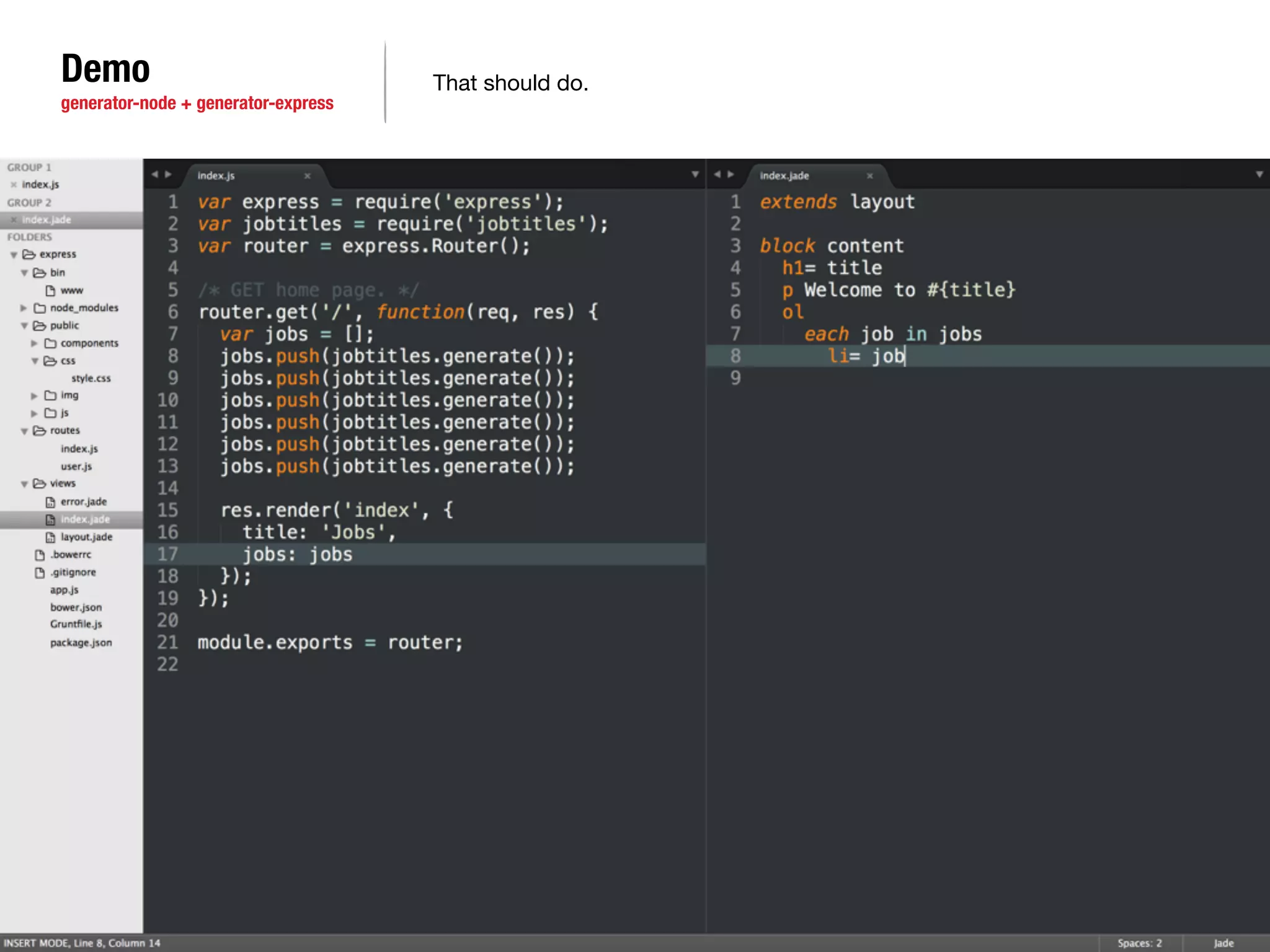This screenshot has height=952, width=1270.
Task: Expand the node_modules folder
Action: coord(24,308)
